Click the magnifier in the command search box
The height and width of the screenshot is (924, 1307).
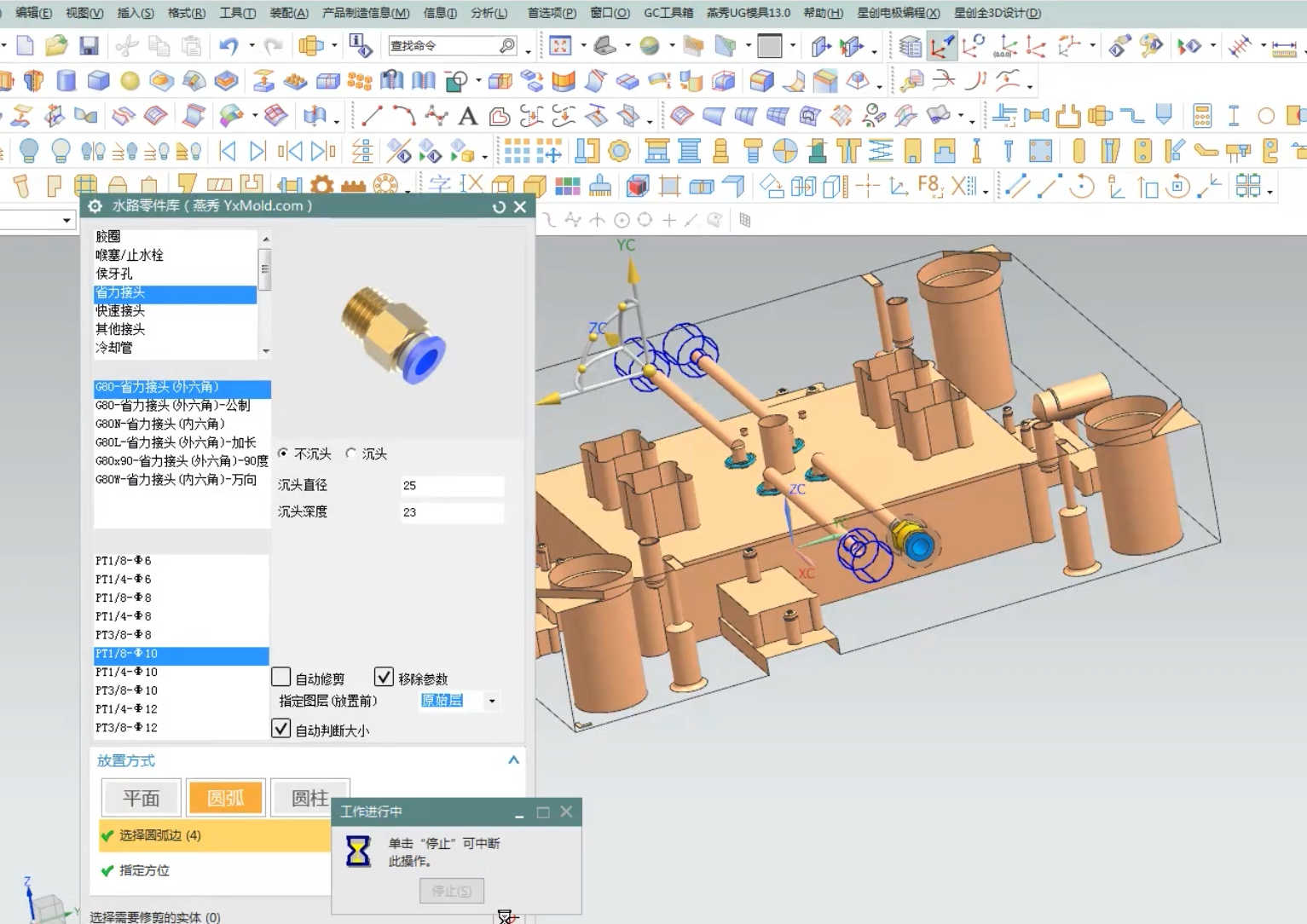click(506, 45)
